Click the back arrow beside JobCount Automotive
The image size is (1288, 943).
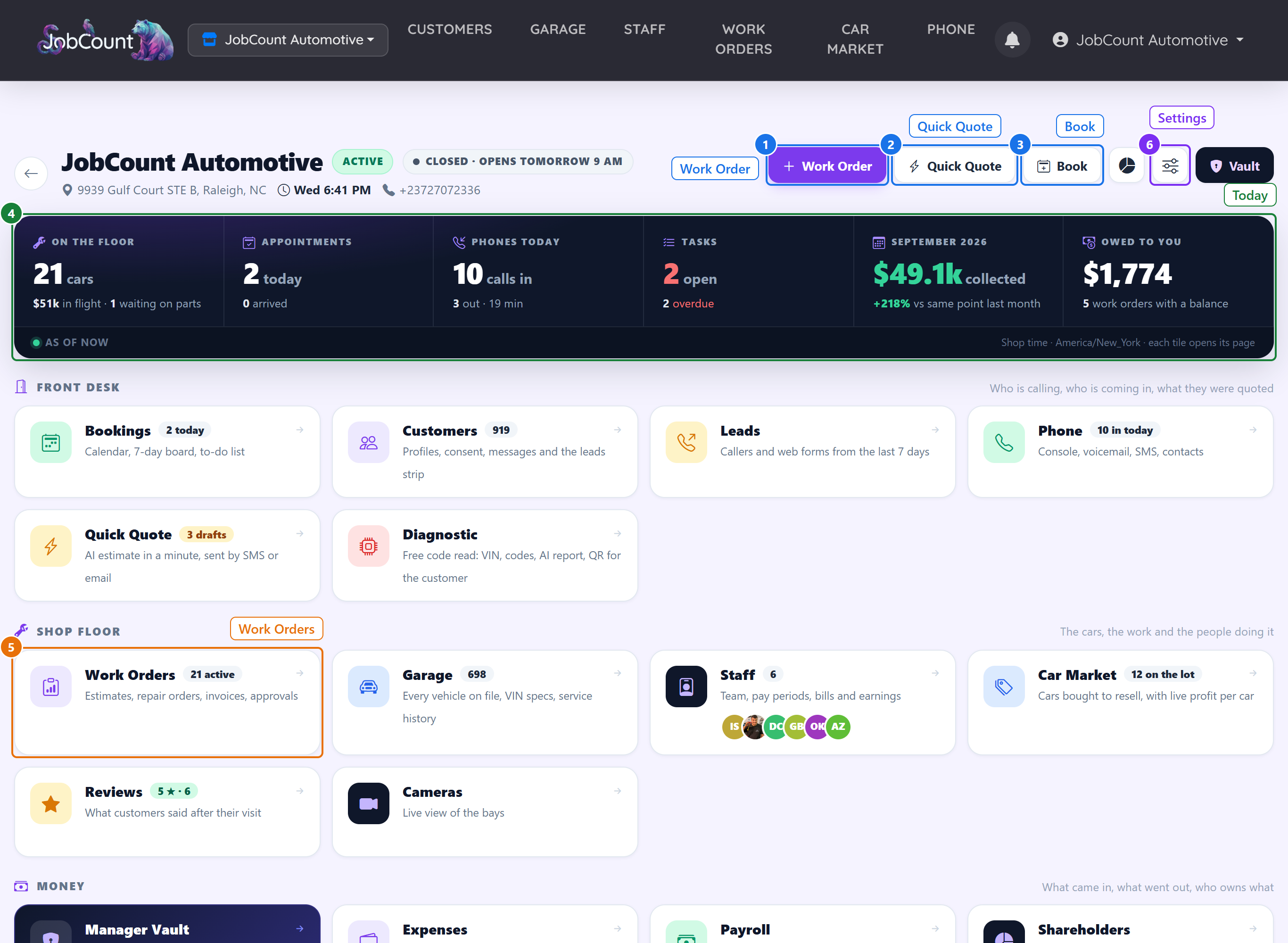coord(32,173)
